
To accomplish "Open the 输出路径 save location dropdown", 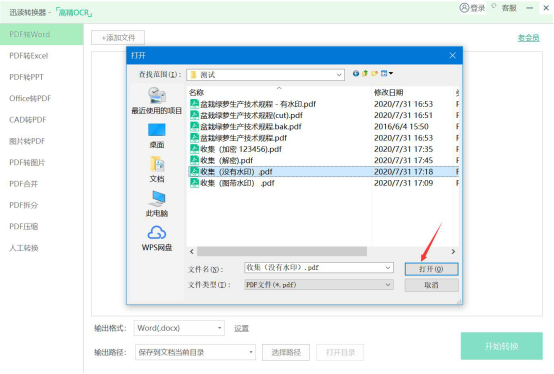I will [195, 352].
